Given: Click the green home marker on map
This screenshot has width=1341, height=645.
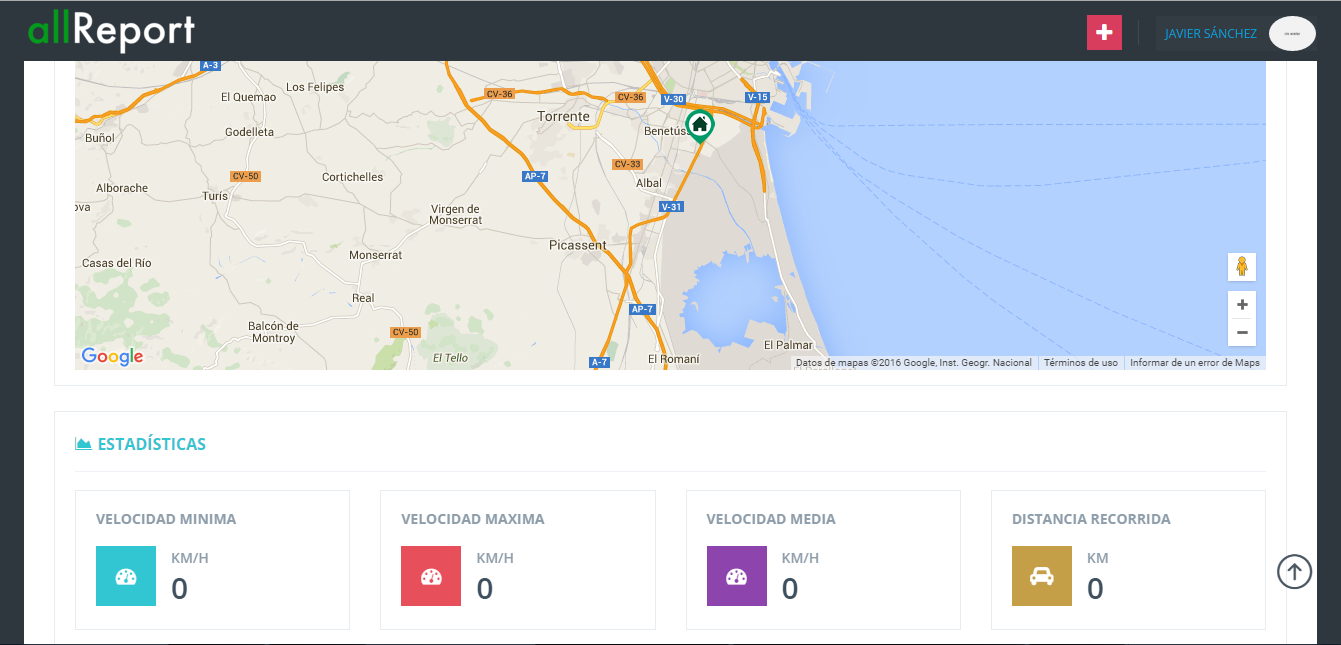Looking at the screenshot, I should (x=700, y=125).
